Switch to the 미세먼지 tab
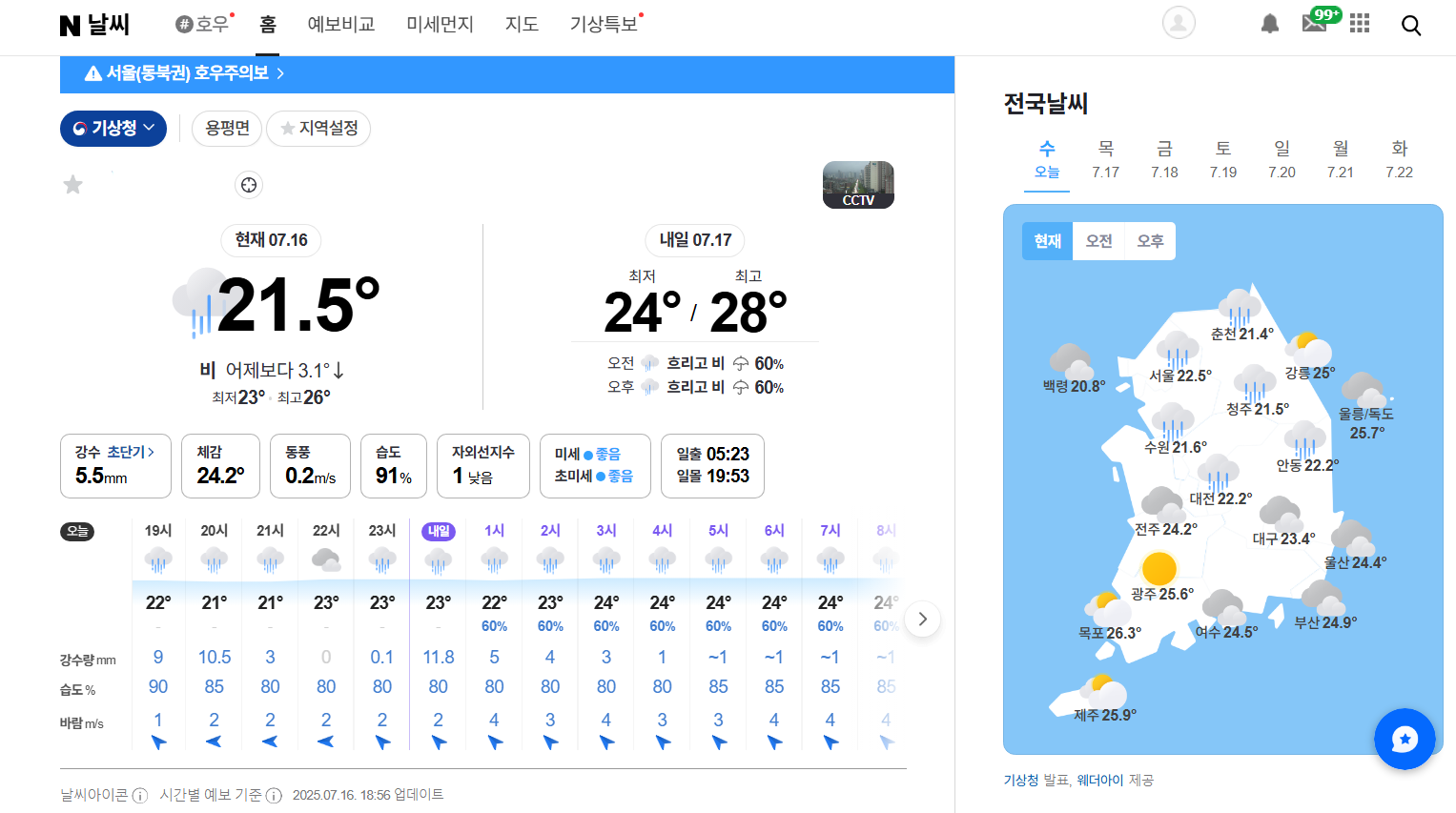The height and width of the screenshot is (813, 1456). pos(440,26)
